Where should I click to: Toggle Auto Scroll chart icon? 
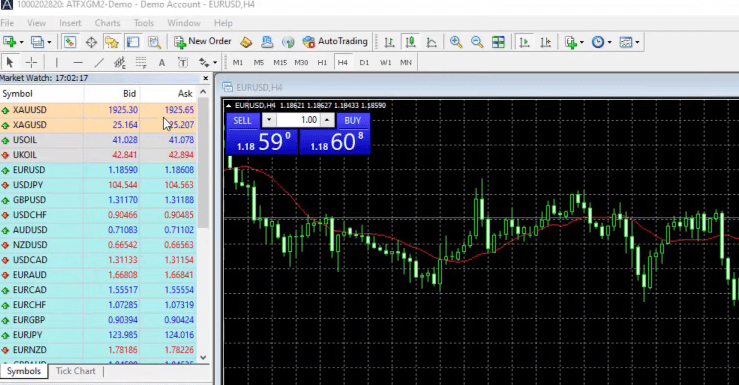(524, 42)
